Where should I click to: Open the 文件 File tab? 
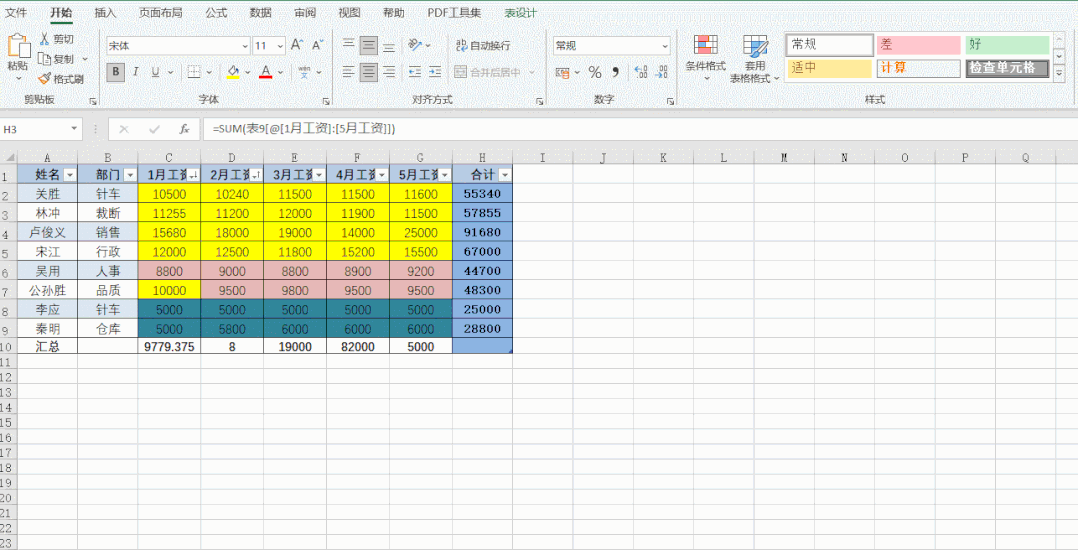click(16, 13)
